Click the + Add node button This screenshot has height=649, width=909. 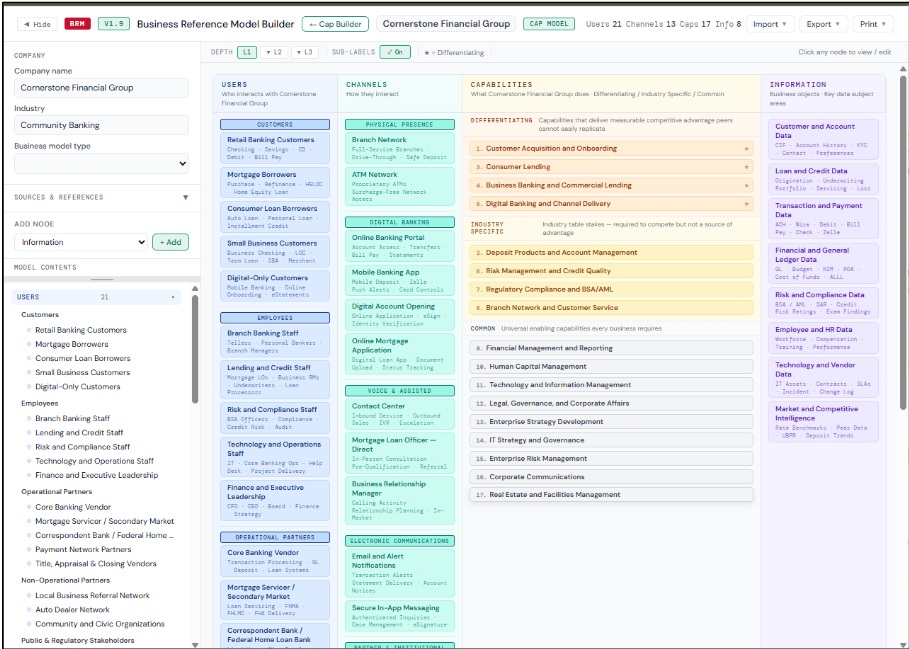point(170,242)
